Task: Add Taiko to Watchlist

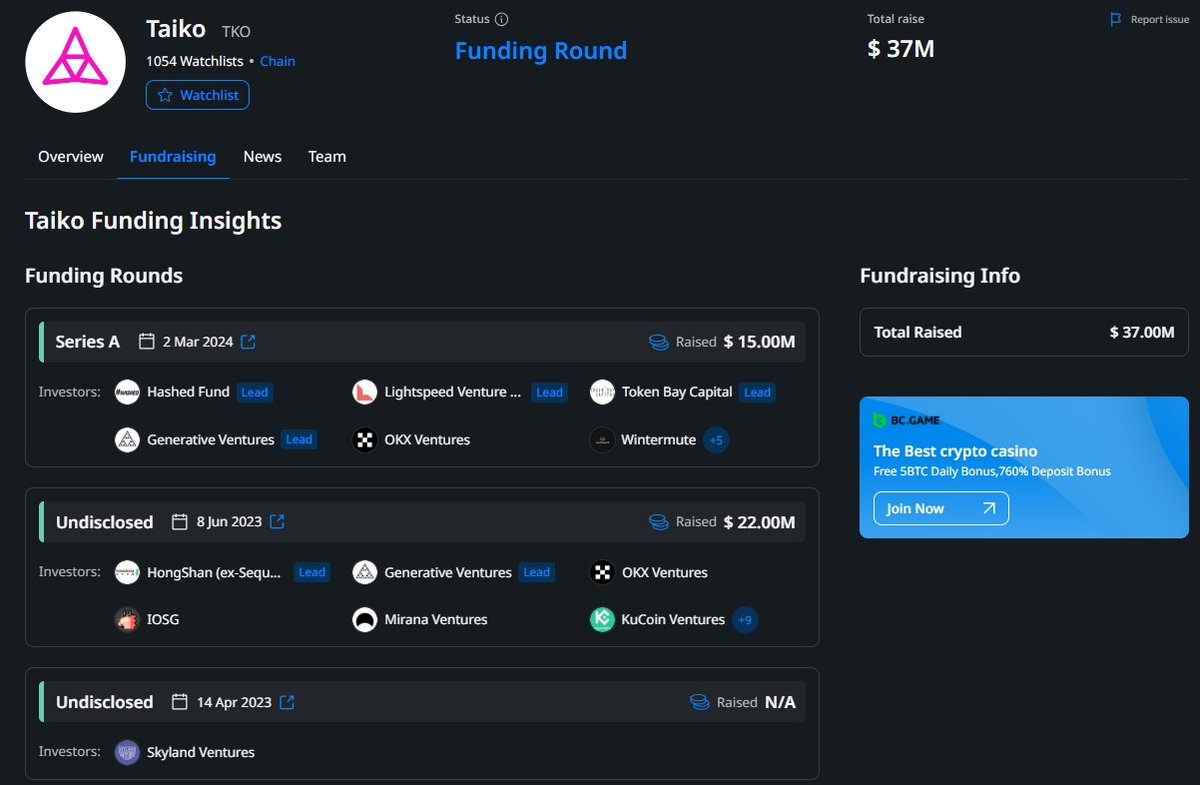Action: pyautogui.click(x=198, y=95)
